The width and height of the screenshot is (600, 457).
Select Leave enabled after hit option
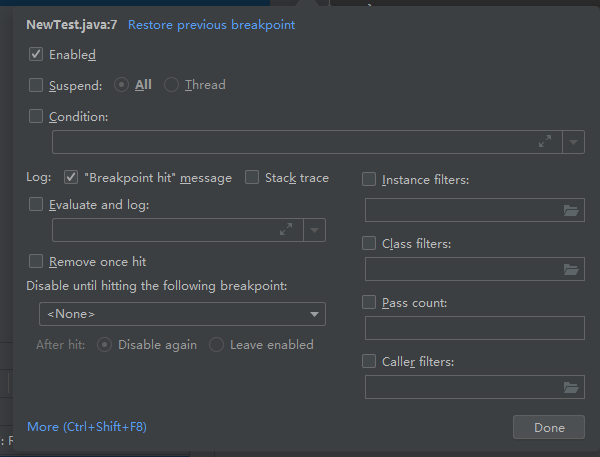tap(216, 345)
